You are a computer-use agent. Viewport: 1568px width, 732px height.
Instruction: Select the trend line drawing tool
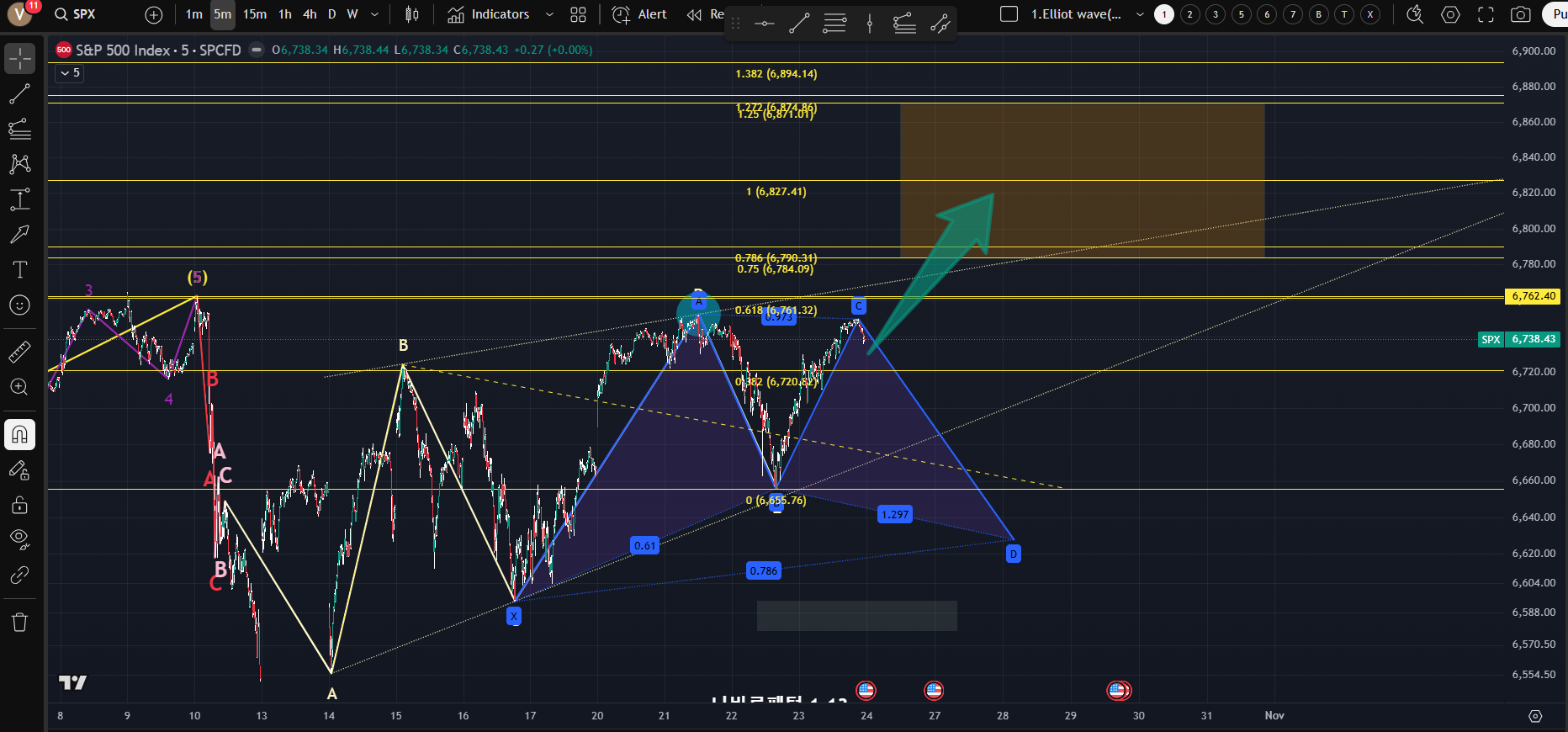click(19, 93)
